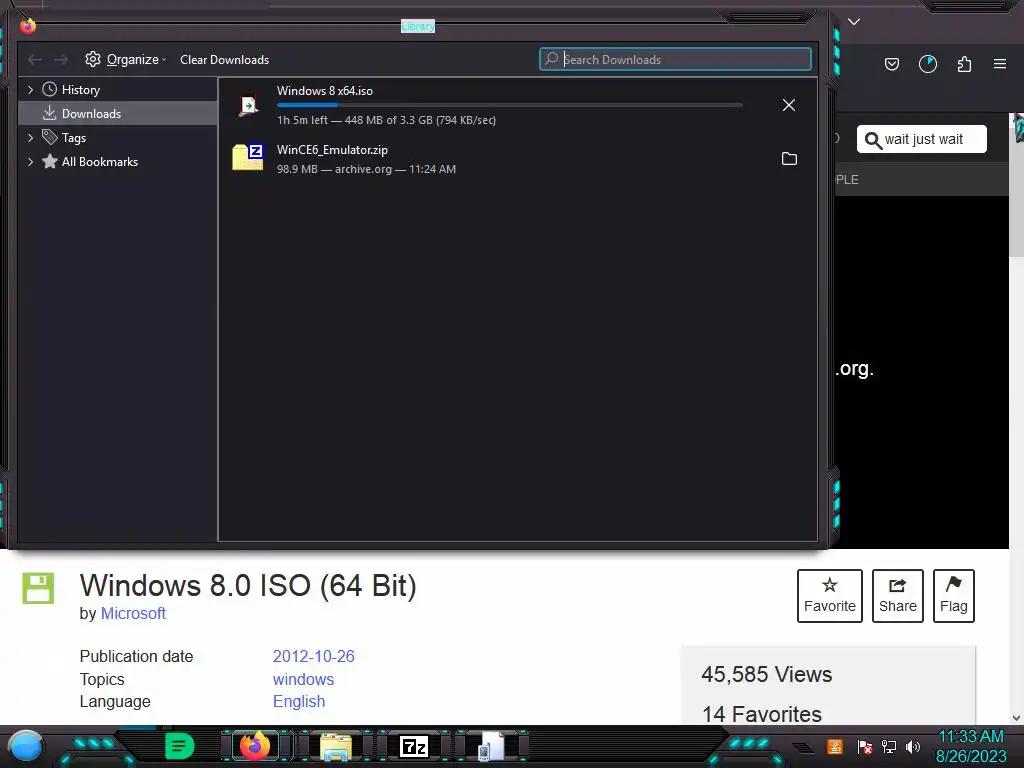Screen dimensions: 1024x768
Task: Click the scrollbar down arrow
Action: pos(1016,718)
